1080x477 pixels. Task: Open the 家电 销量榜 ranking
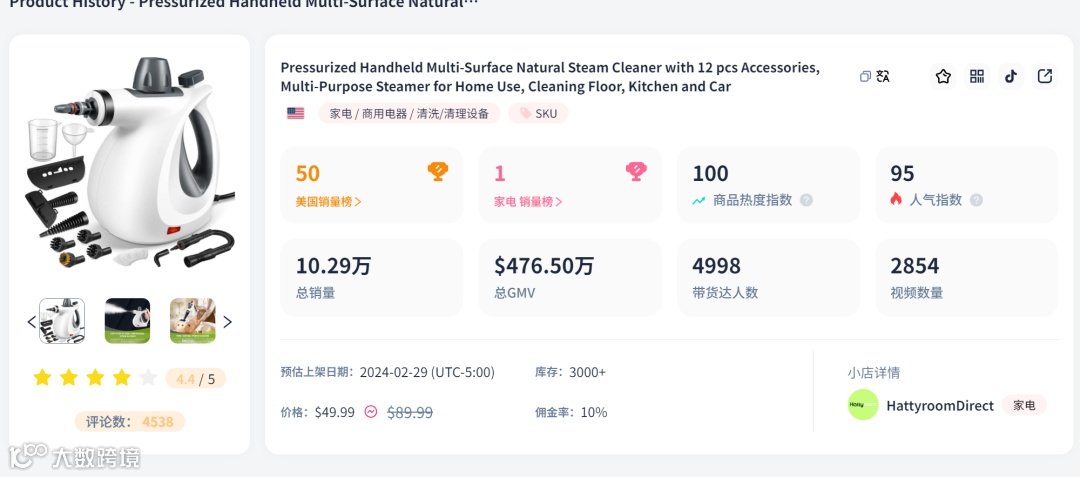tap(528, 201)
